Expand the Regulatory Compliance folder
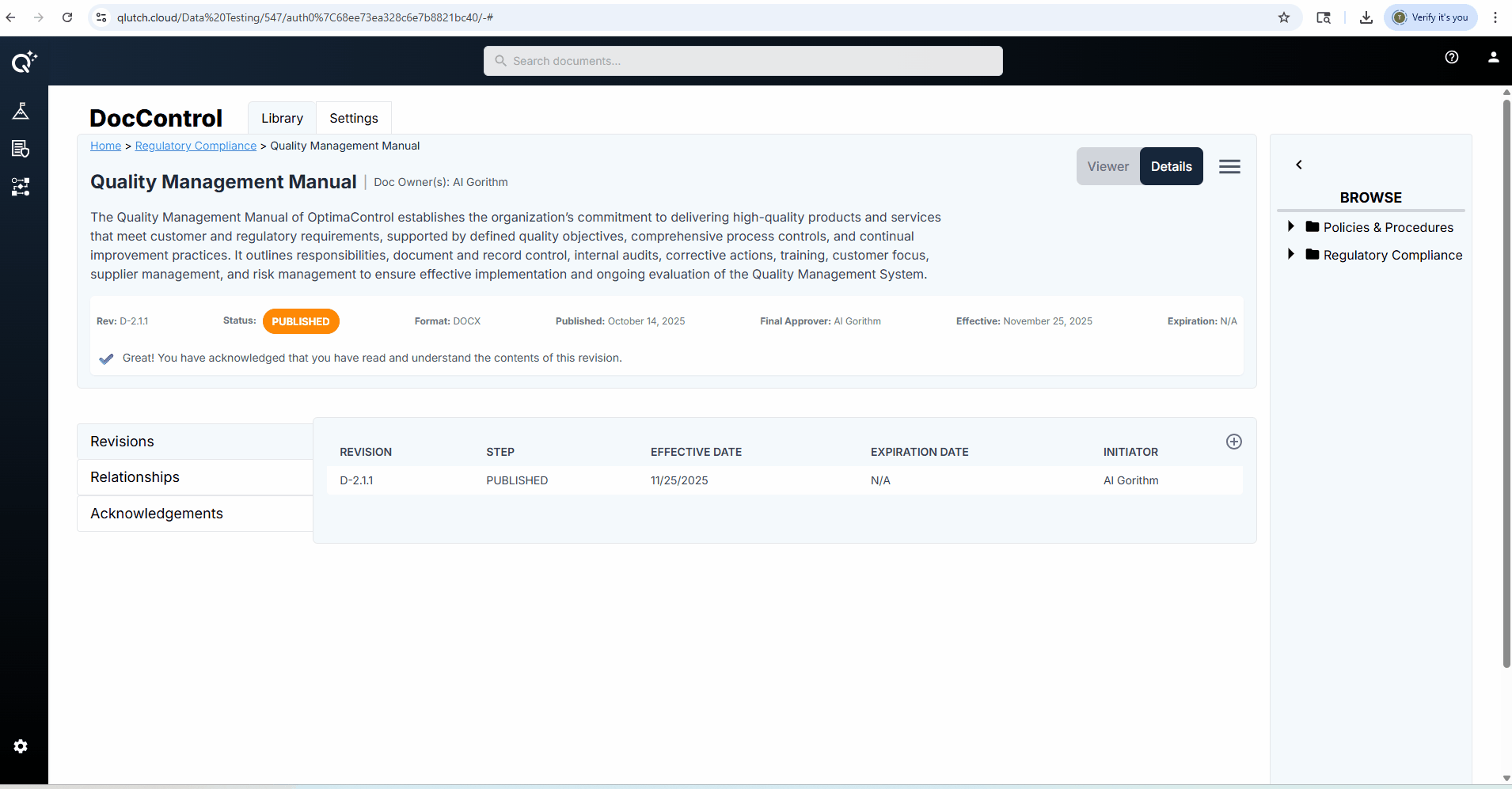Image resolution: width=1512 pixels, height=789 pixels. pos(1290,254)
